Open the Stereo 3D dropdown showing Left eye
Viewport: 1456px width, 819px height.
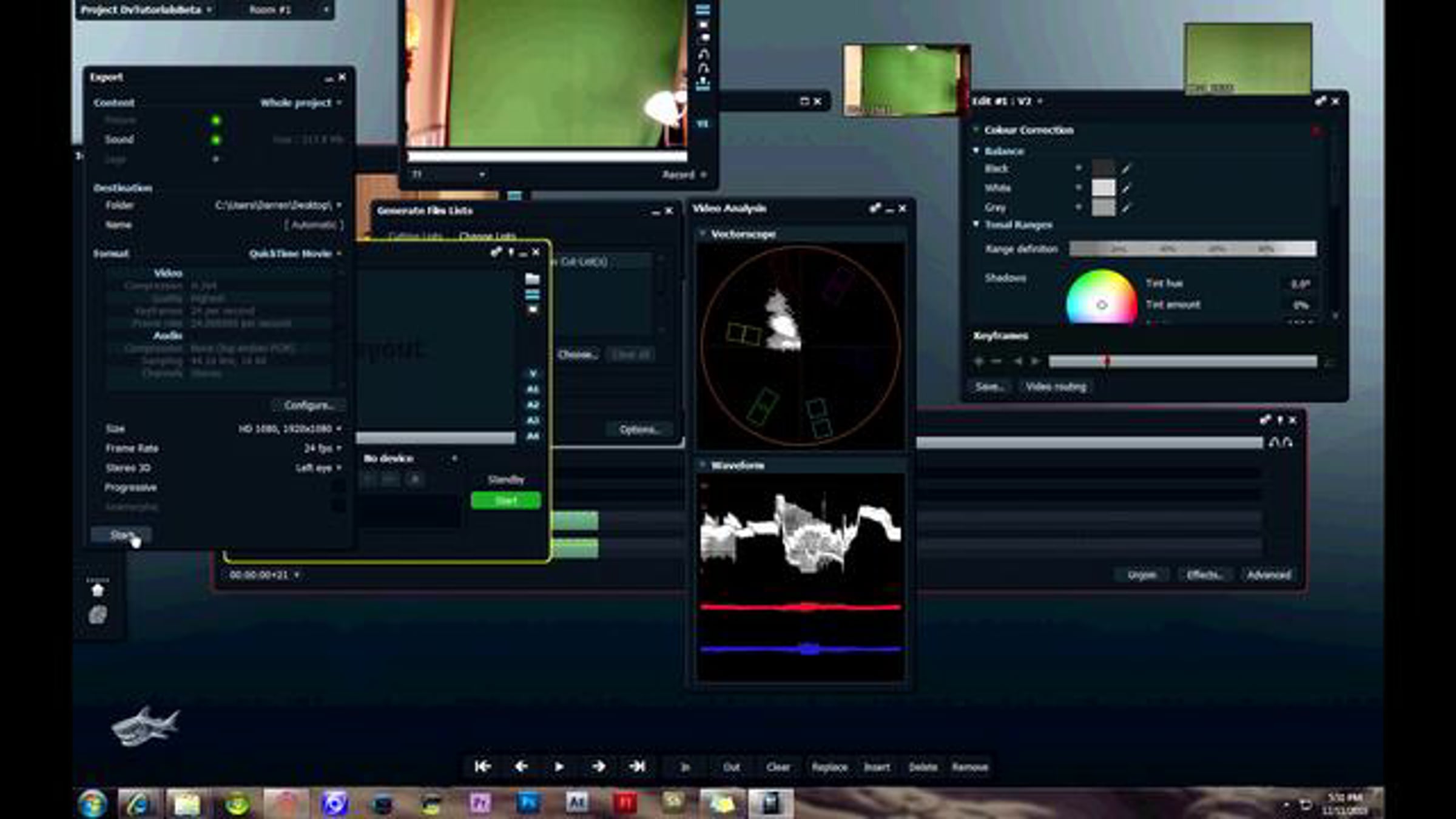coord(318,468)
